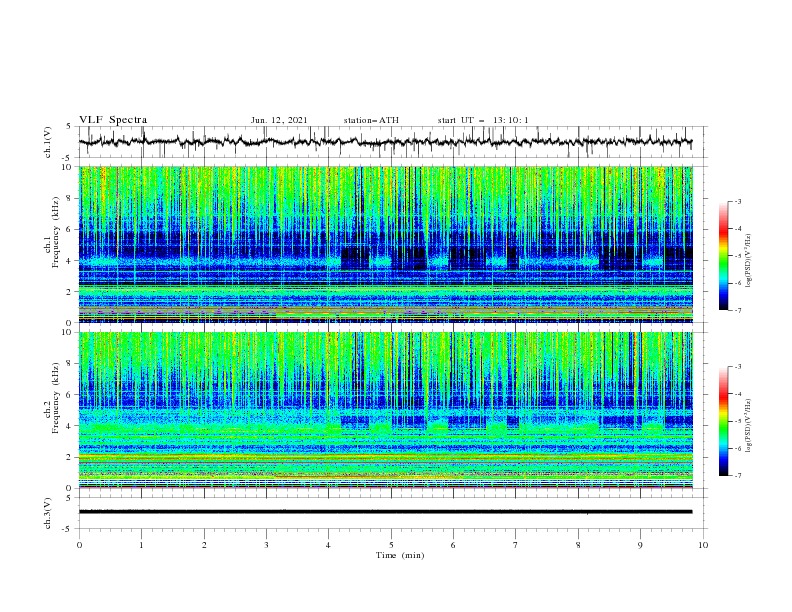Click the ch.1 spectrogram color scale bar
Screen dimensions: 792x612
click(x=723, y=255)
